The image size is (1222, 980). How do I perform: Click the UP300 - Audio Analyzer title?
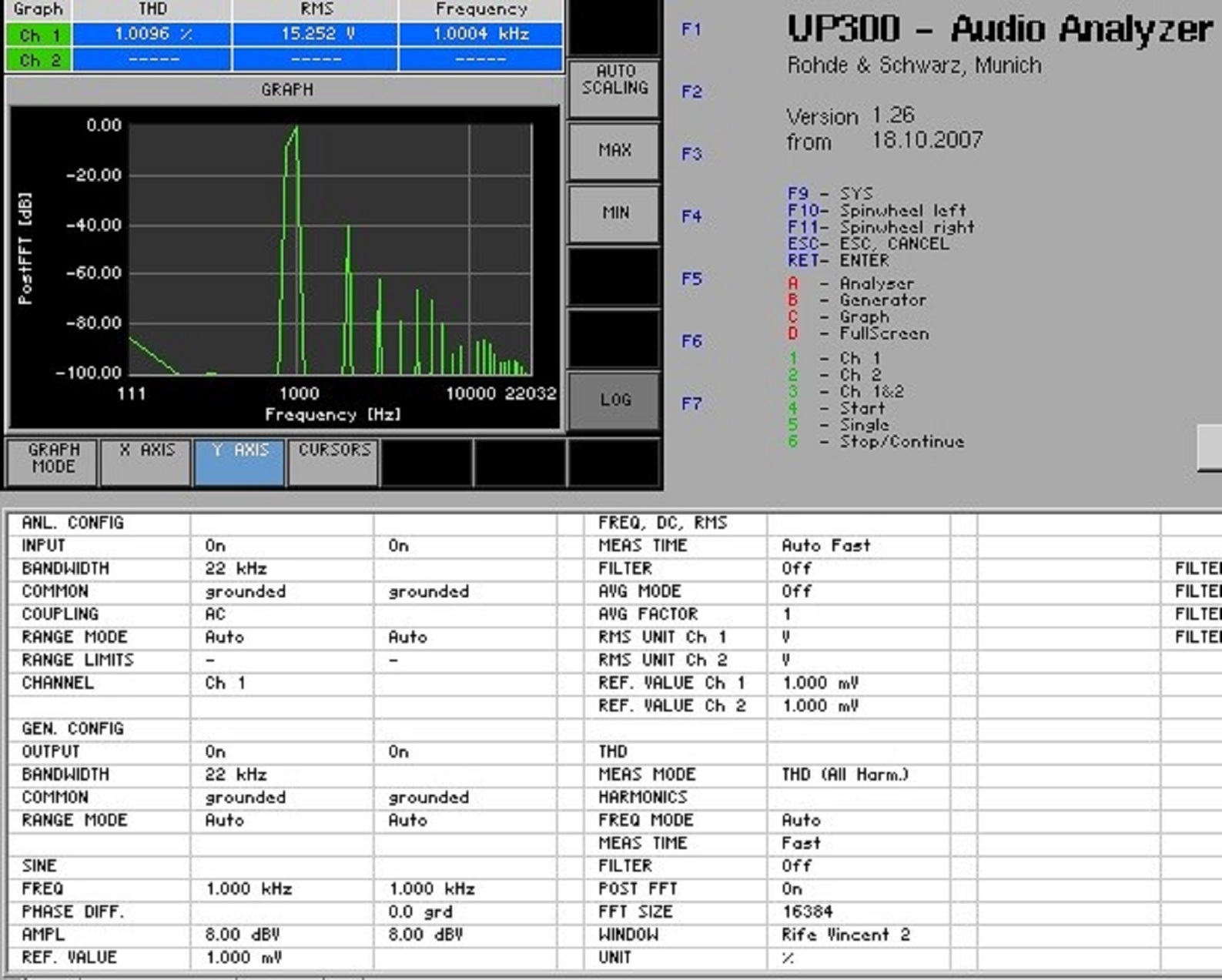pos(999,31)
